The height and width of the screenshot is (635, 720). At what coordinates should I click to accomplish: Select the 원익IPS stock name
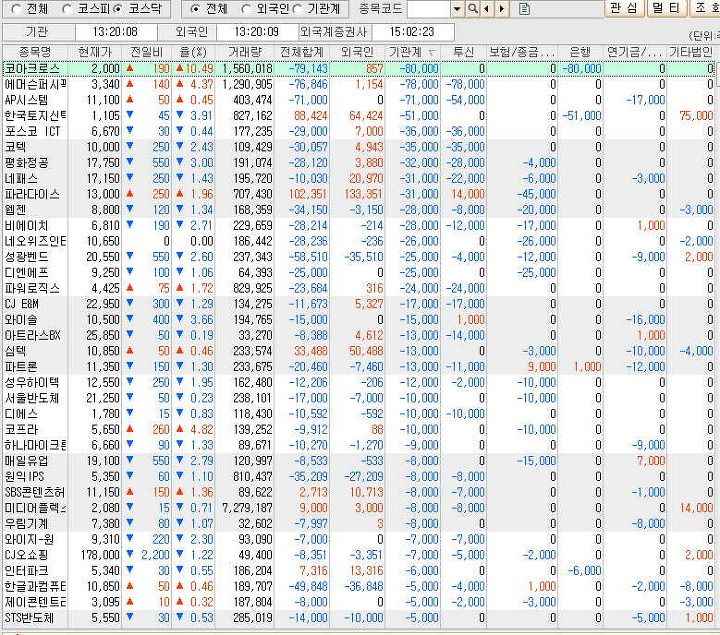(x=24, y=476)
